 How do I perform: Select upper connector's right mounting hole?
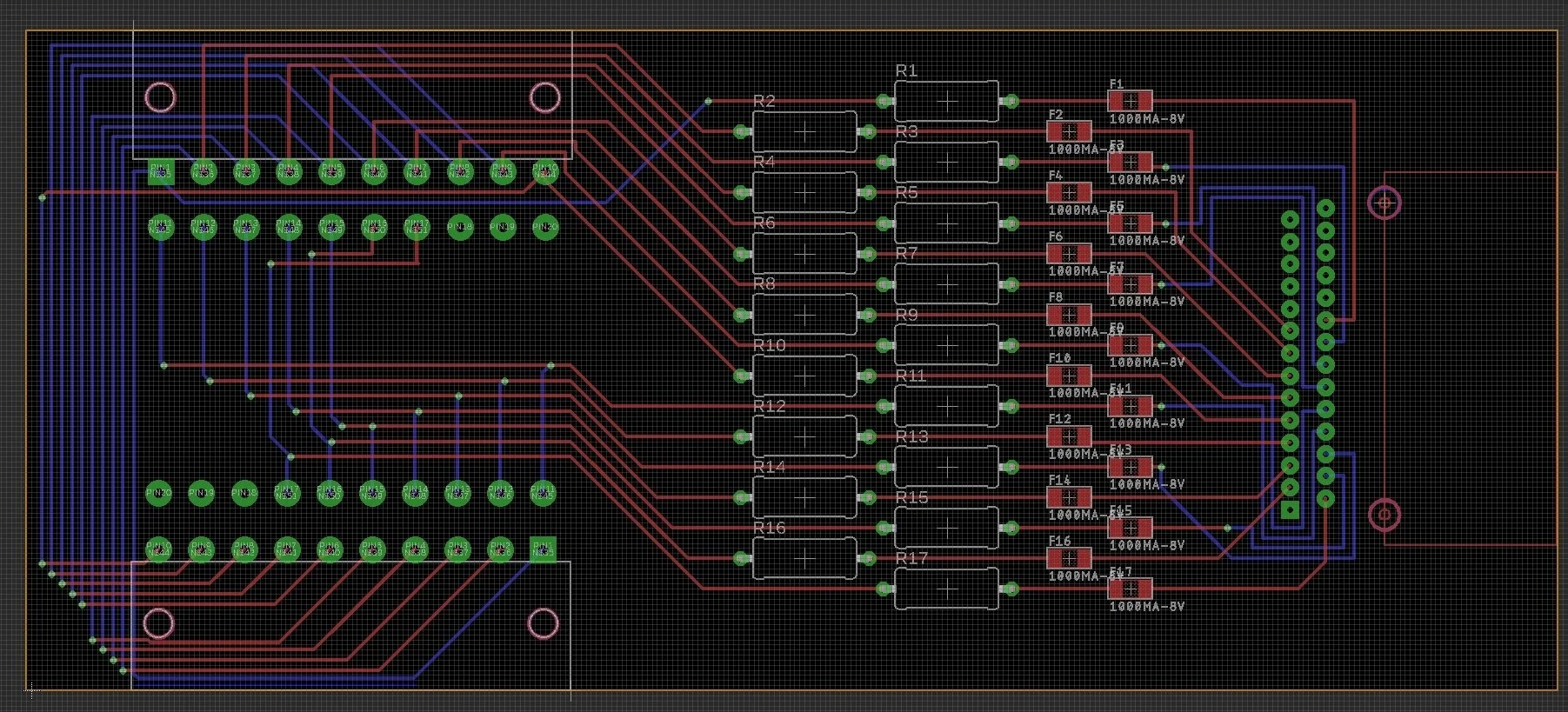click(x=545, y=97)
